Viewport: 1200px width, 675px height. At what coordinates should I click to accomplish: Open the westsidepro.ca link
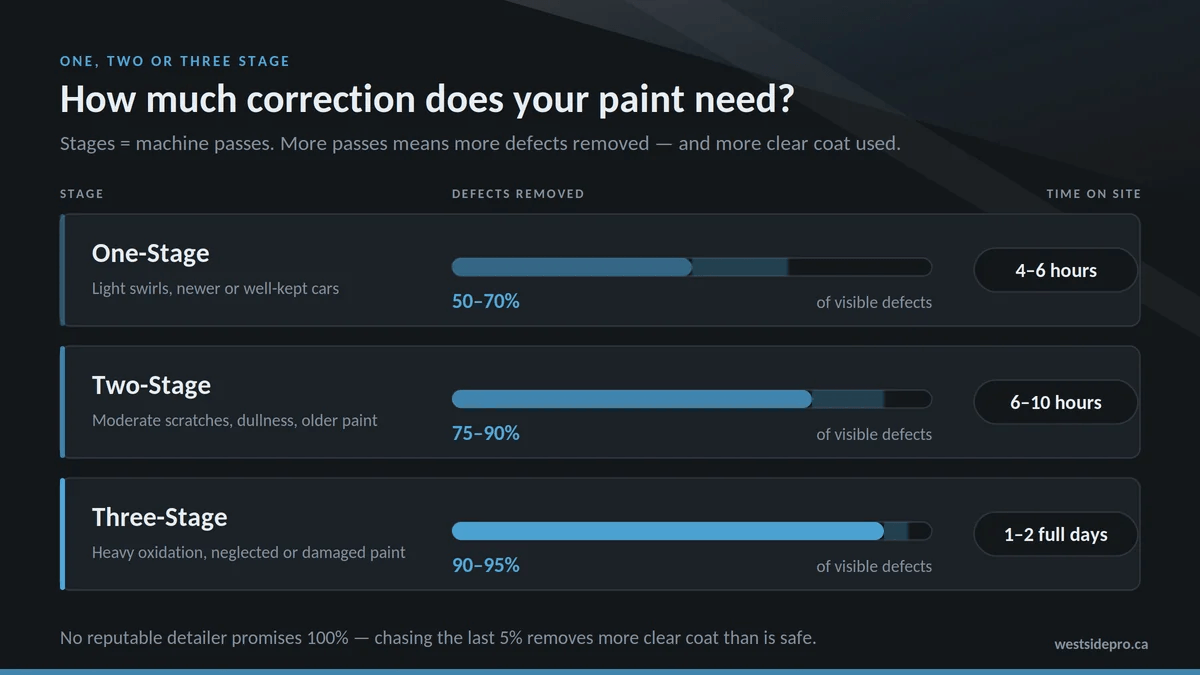[x=1101, y=644]
